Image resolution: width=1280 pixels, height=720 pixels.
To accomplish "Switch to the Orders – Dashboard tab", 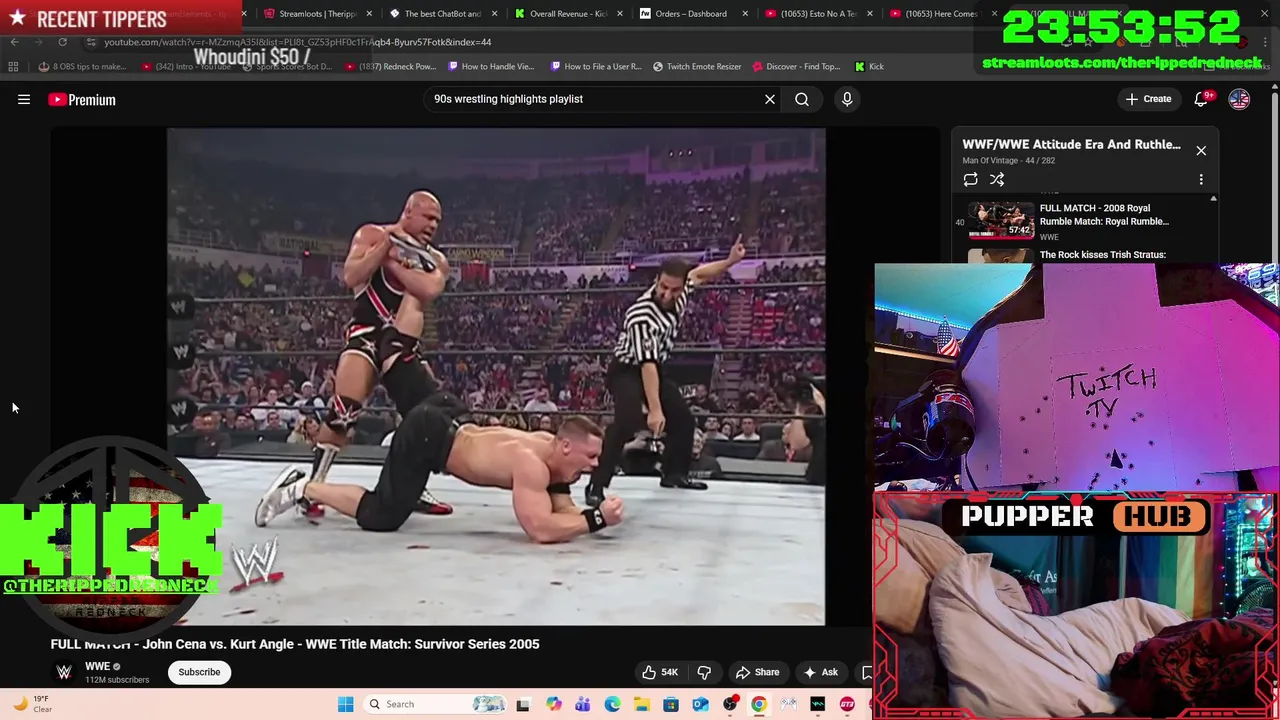I will 691,14.
